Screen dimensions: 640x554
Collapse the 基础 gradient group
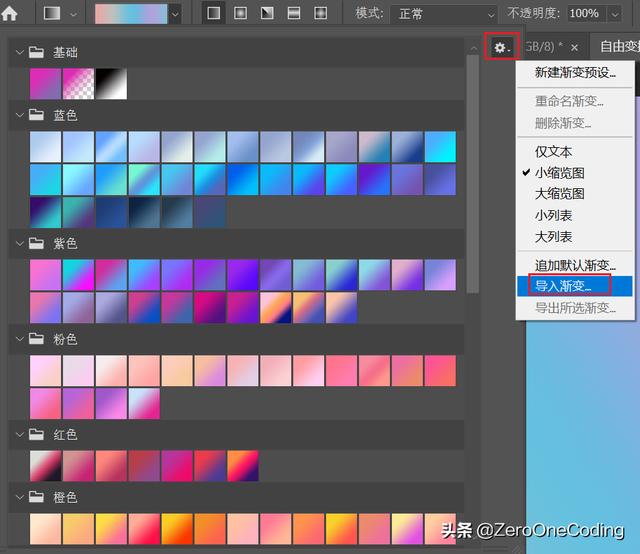(19, 52)
